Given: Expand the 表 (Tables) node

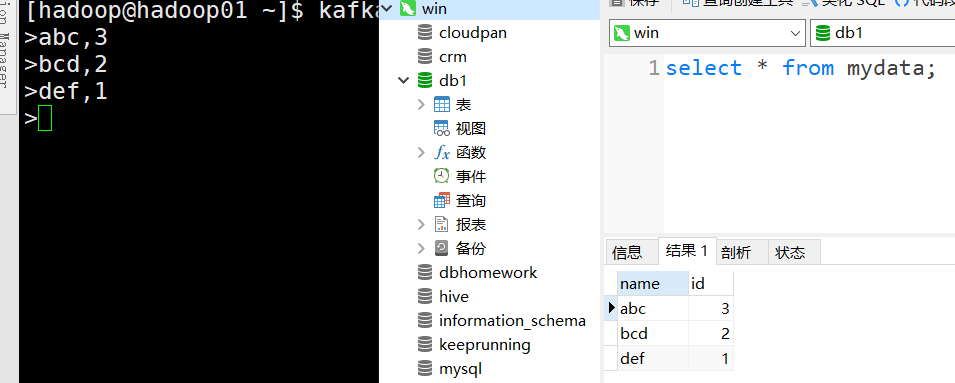Looking at the screenshot, I should coord(421,105).
